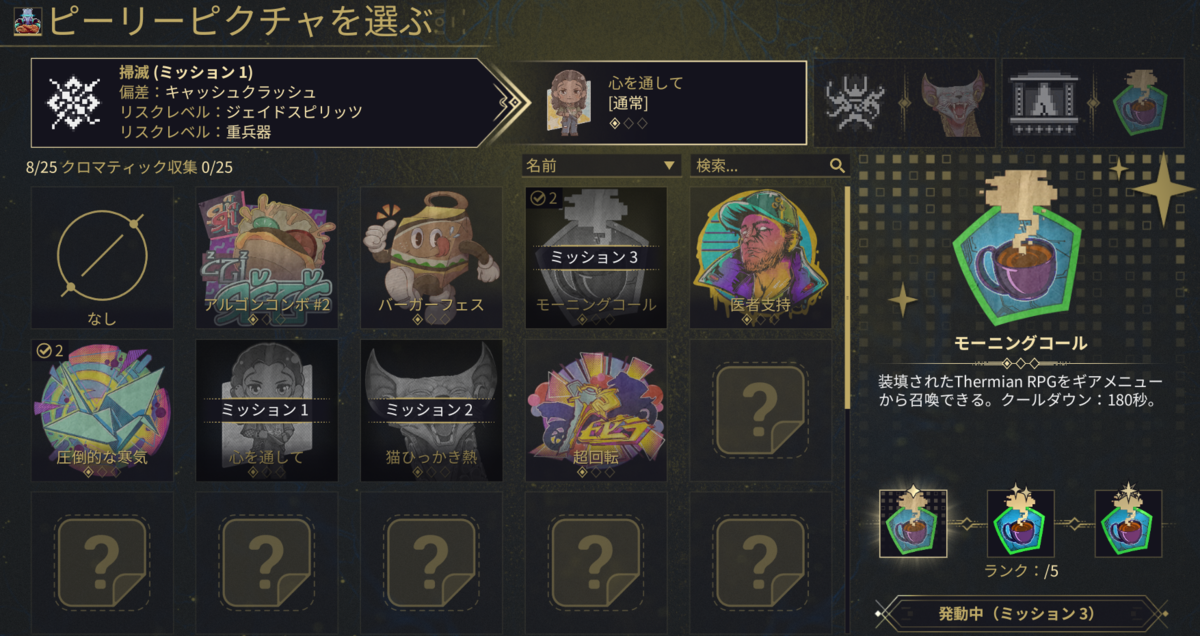
Task: Click the magnifier search icon
Action: (x=837, y=165)
